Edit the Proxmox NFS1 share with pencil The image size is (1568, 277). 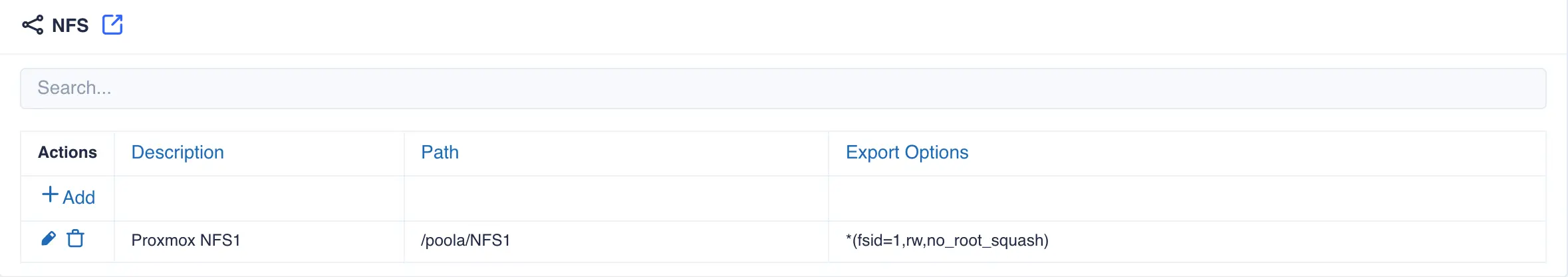pyautogui.click(x=49, y=238)
